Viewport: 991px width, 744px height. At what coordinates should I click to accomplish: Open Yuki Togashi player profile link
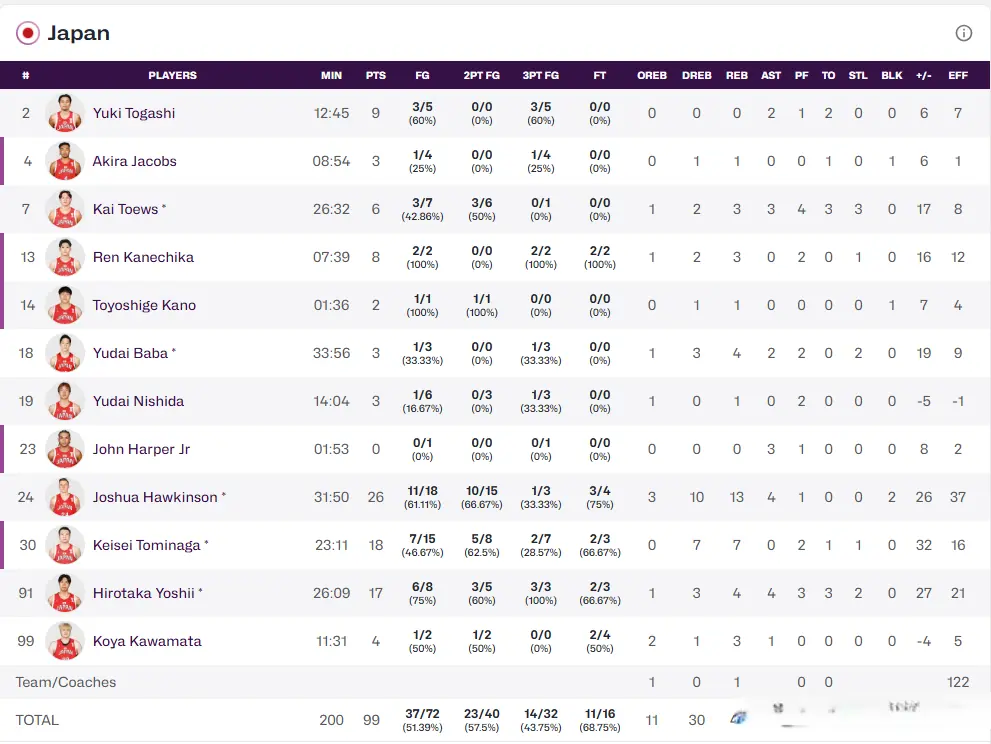134,113
